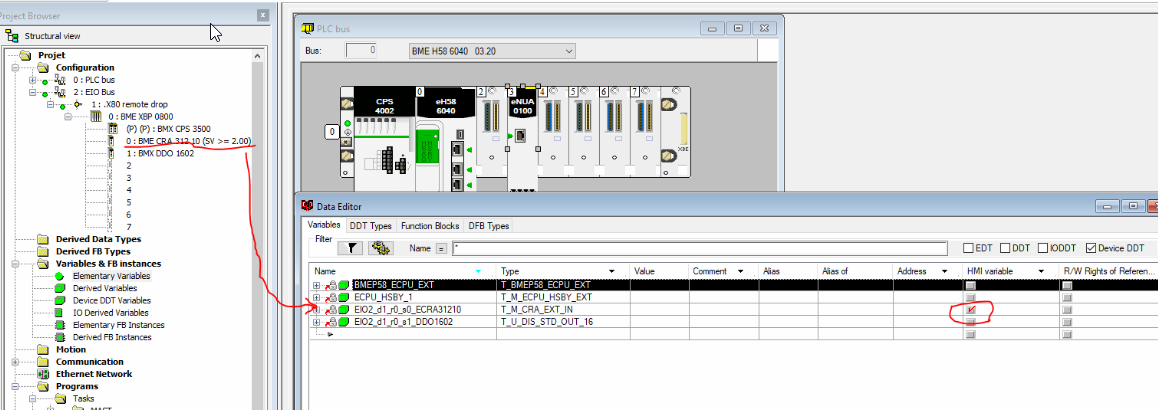Image resolution: width=1158 pixels, height=410 pixels.
Task: Select the Motion tree node
Action: pos(71,349)
